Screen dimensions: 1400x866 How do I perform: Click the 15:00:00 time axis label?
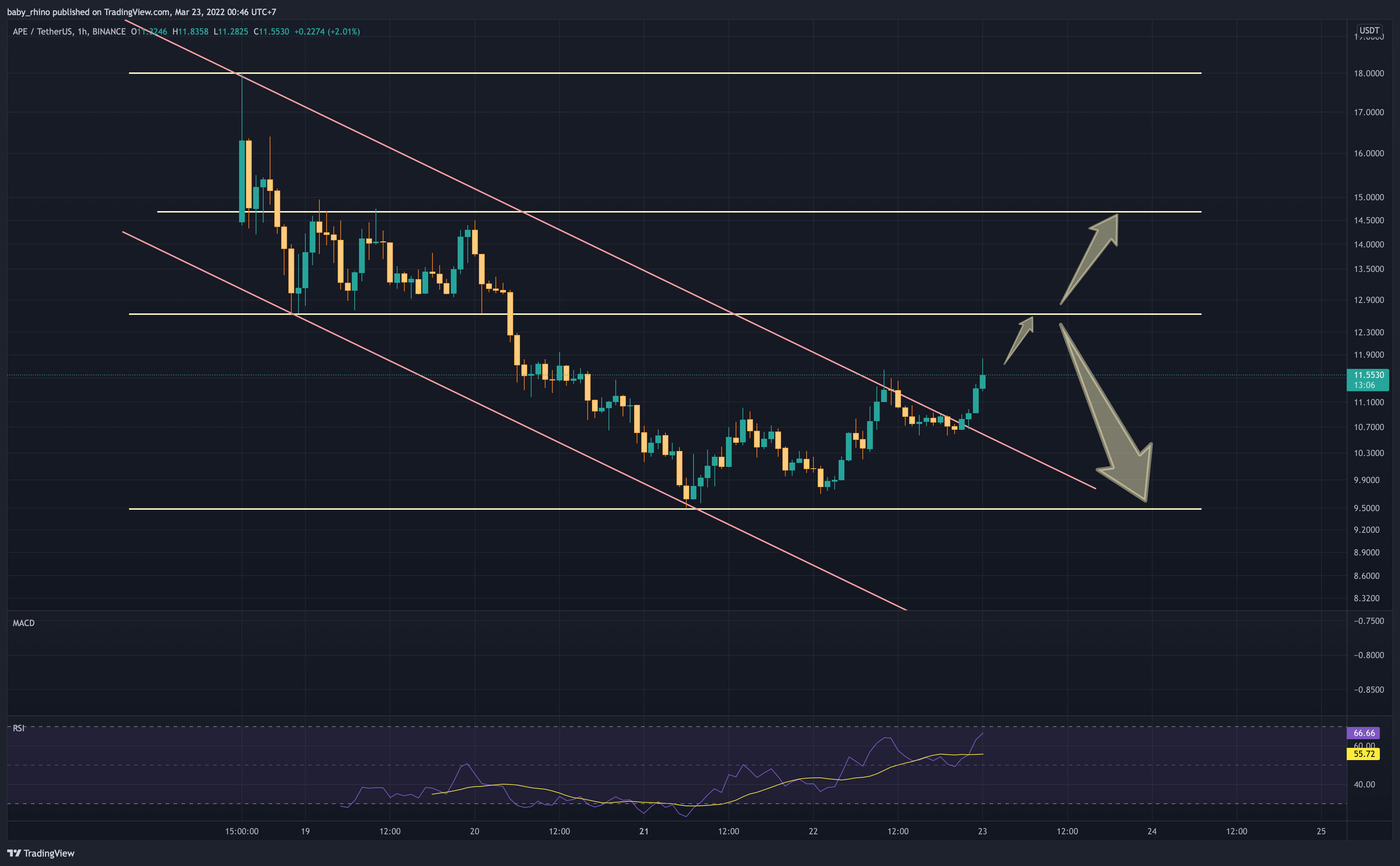click(x=242, y=832)
